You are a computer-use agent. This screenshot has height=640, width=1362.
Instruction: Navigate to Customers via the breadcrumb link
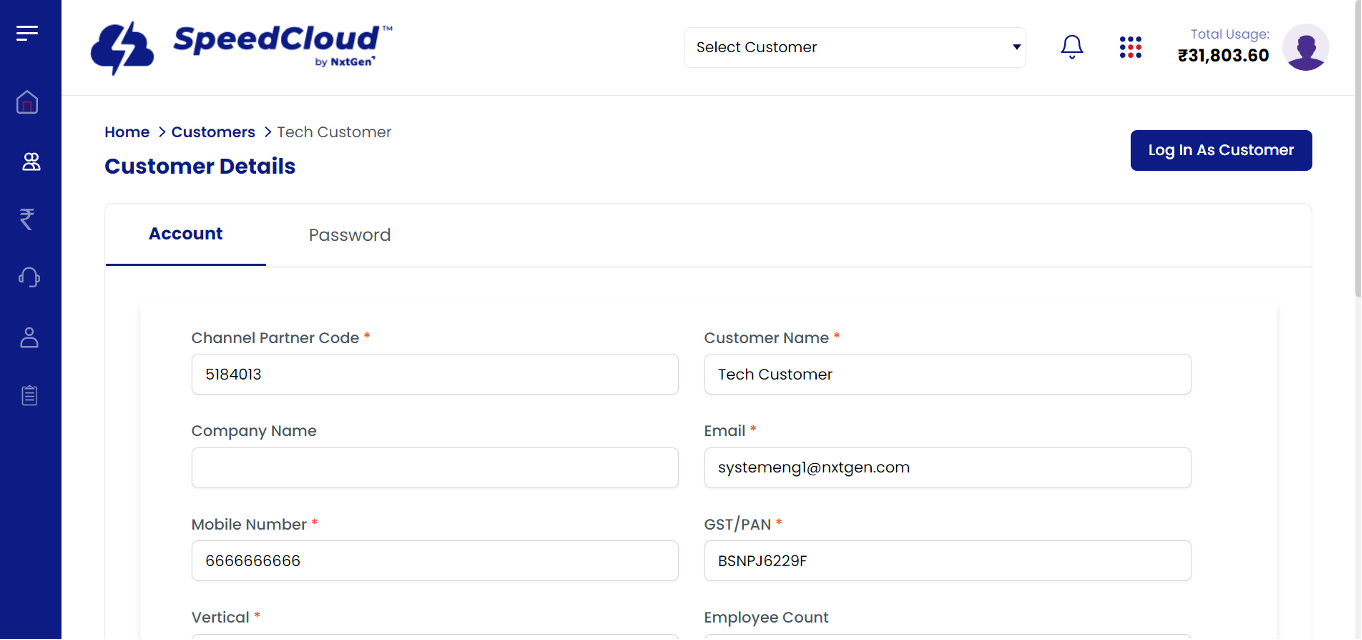[x=213, y=131]
